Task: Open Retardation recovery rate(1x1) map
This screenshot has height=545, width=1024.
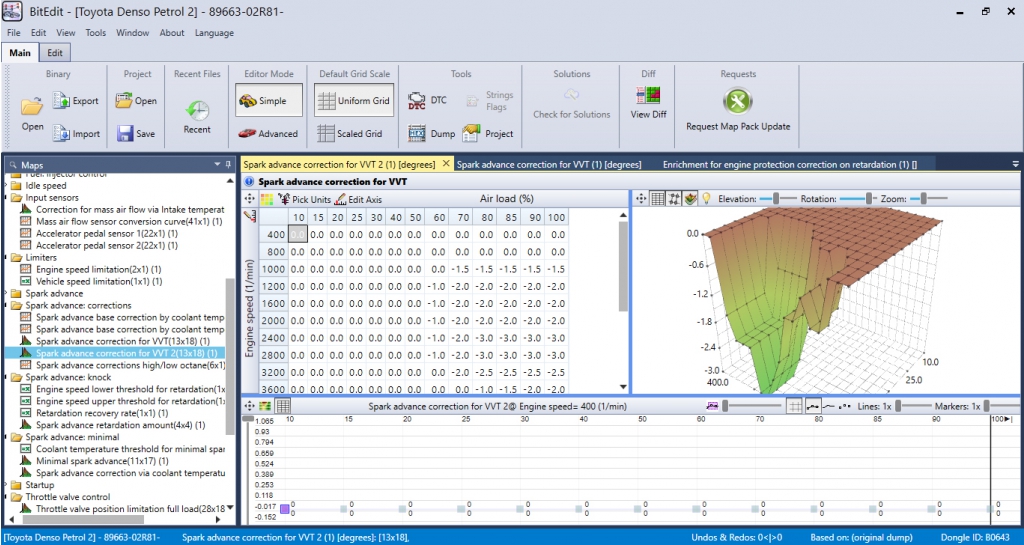Action: [102, 413]
